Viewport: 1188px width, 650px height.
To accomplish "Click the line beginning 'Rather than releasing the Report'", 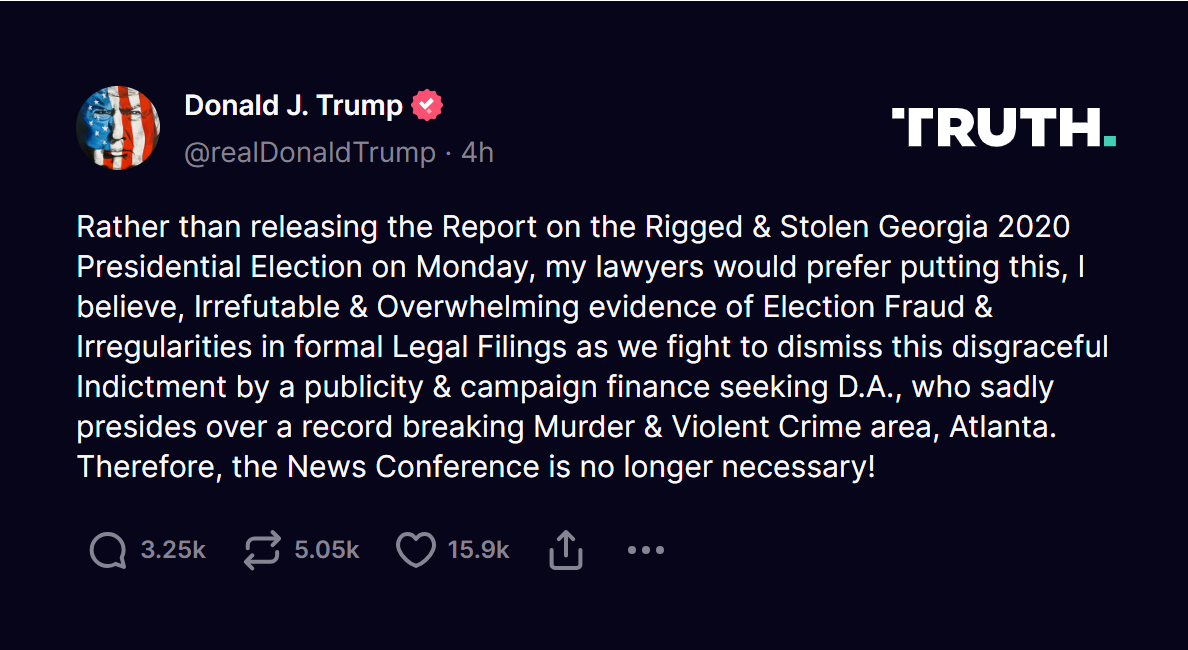I will pos(573,227).
